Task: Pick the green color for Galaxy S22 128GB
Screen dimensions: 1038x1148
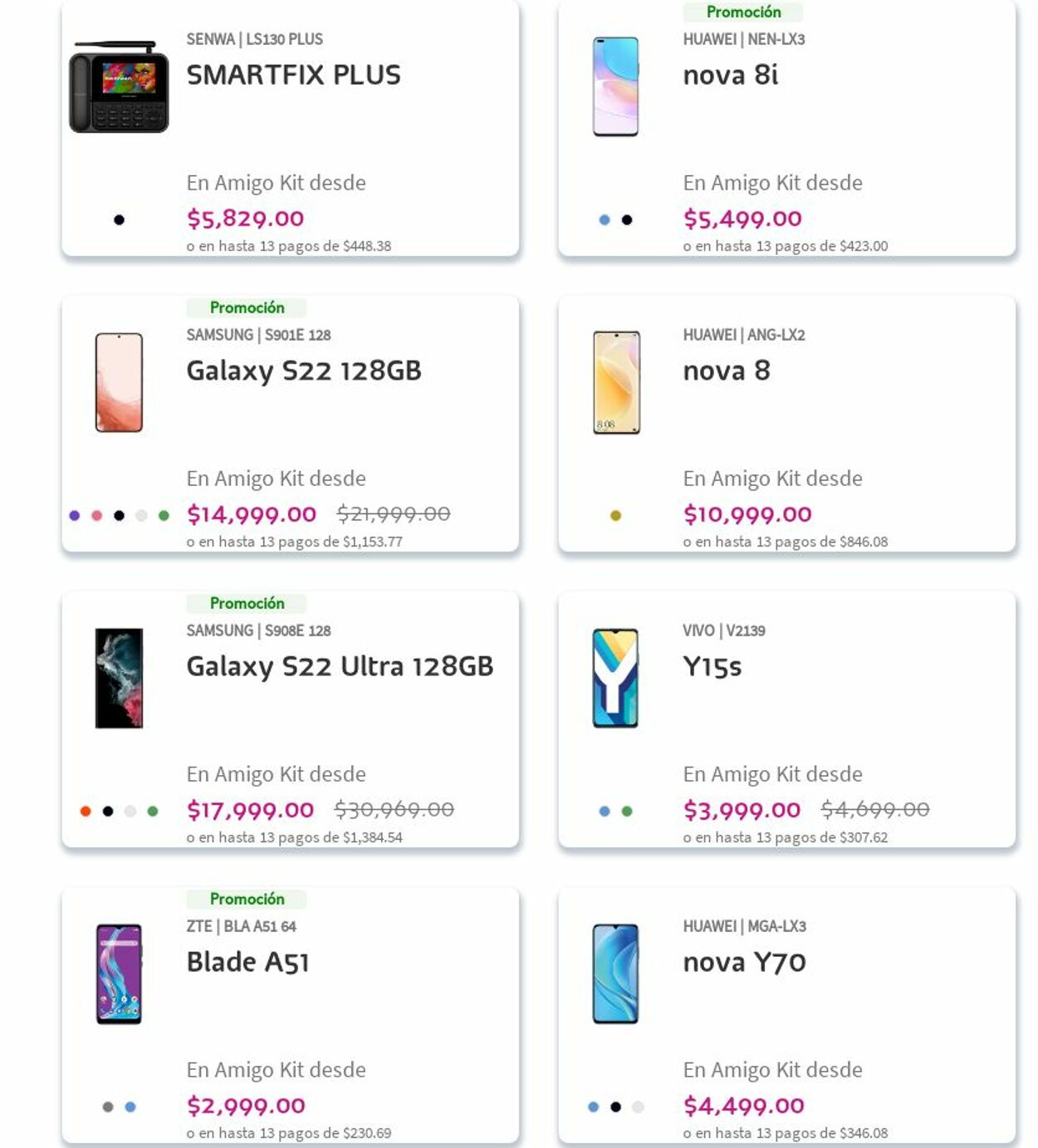Action: pos(164,516)
